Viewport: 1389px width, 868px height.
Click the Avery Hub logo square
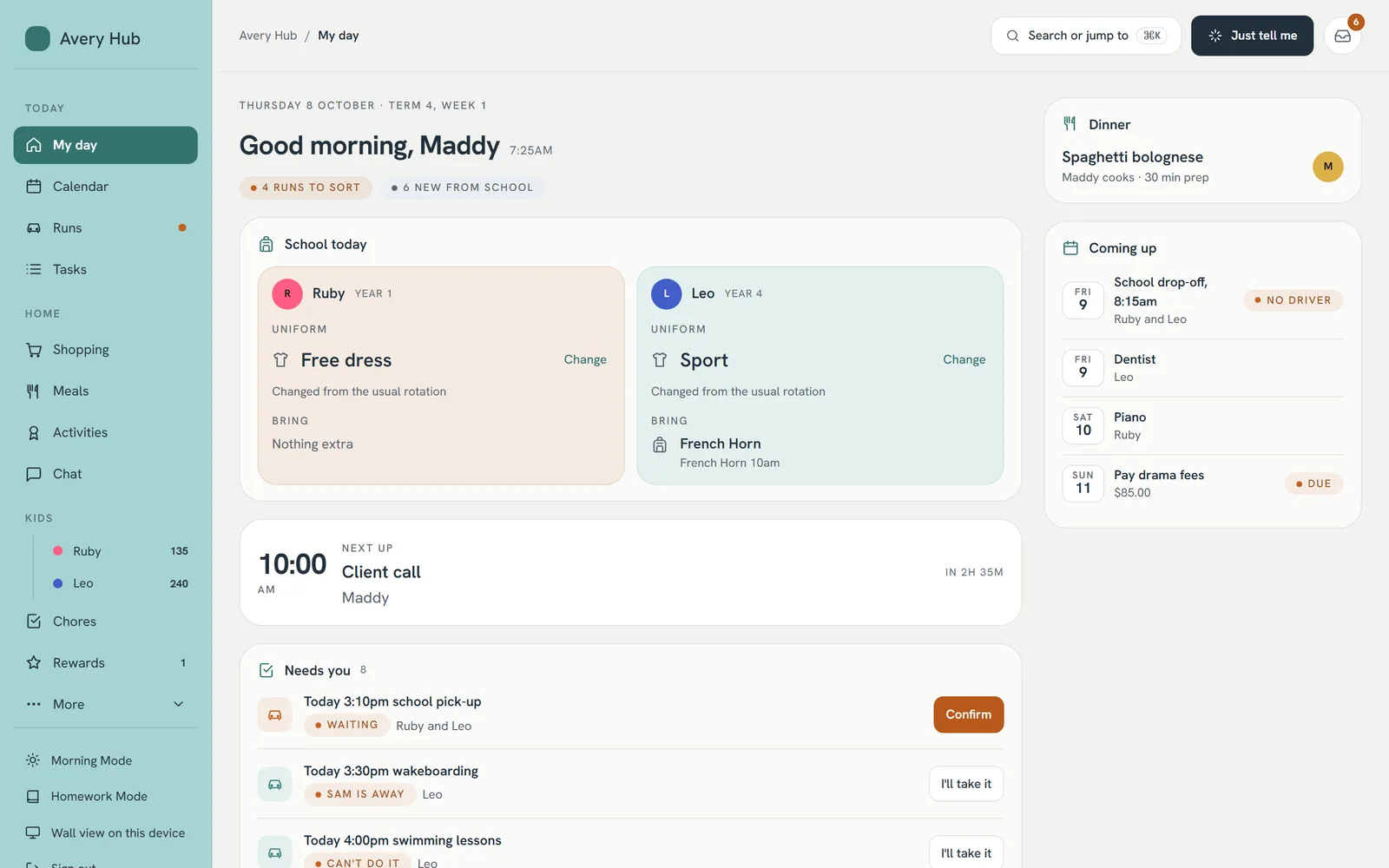(x=37, y=38)
